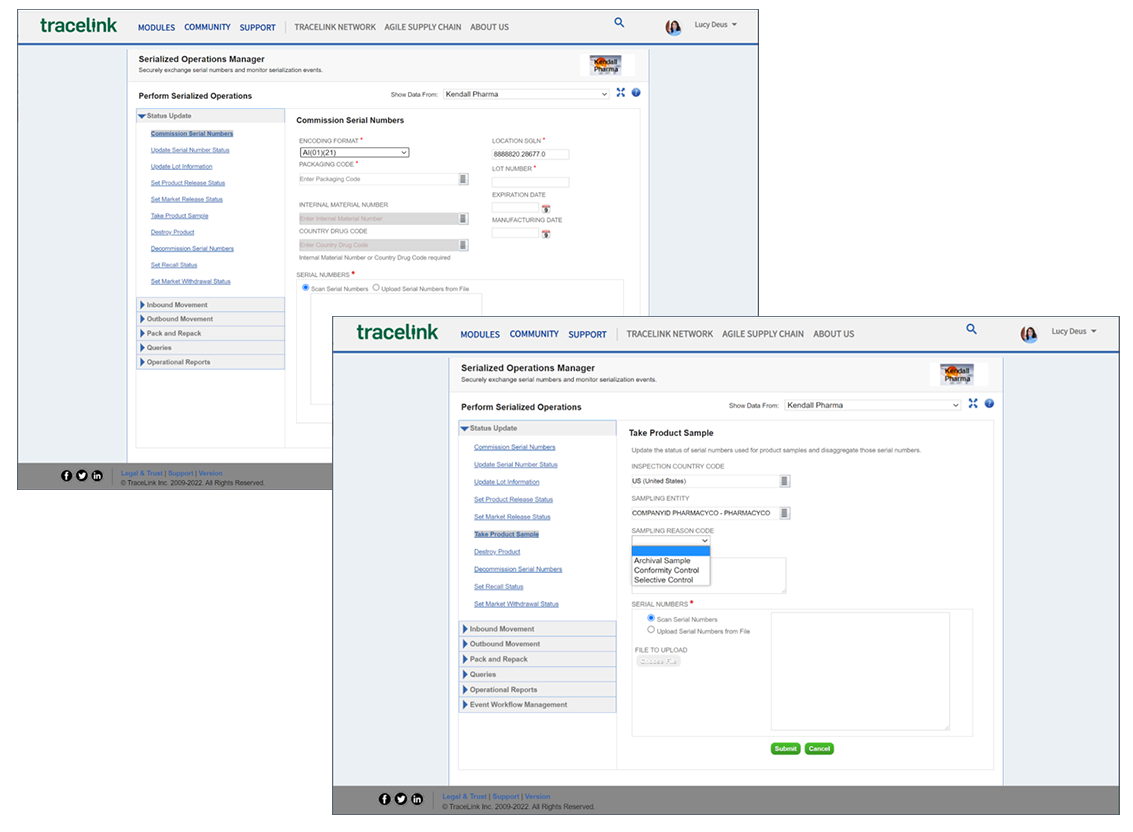Open Update Lot Information link in front window
1133x832 pixels.
point(507,482)
